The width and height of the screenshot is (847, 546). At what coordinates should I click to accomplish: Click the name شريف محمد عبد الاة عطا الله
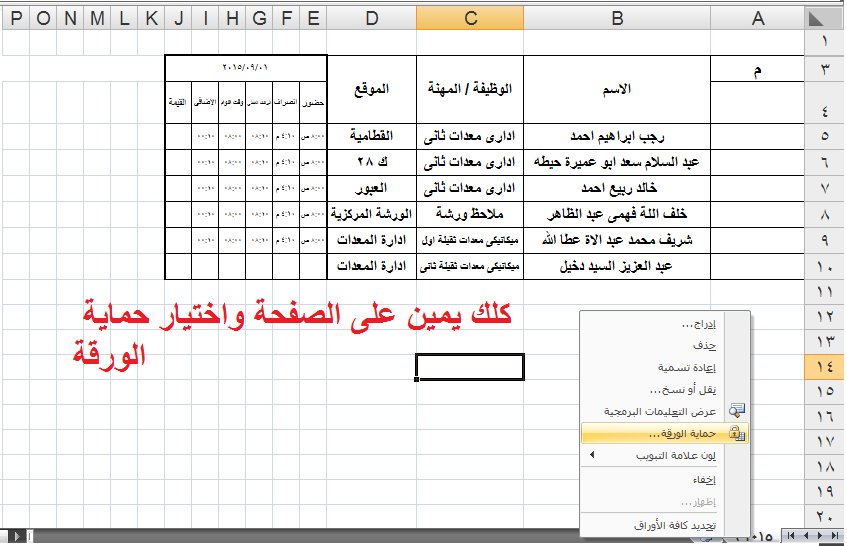point(617,240)
